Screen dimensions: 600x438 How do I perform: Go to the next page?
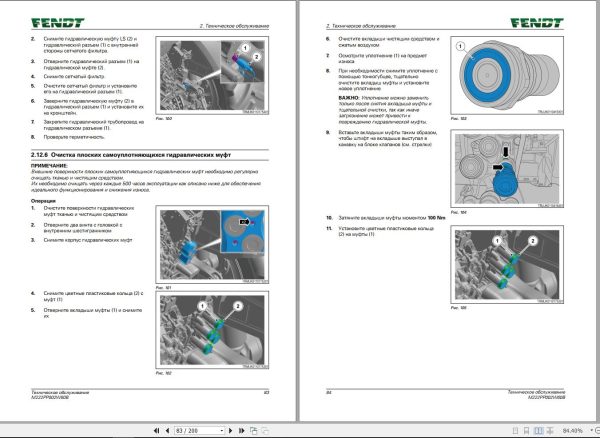(x=230, y=431)
